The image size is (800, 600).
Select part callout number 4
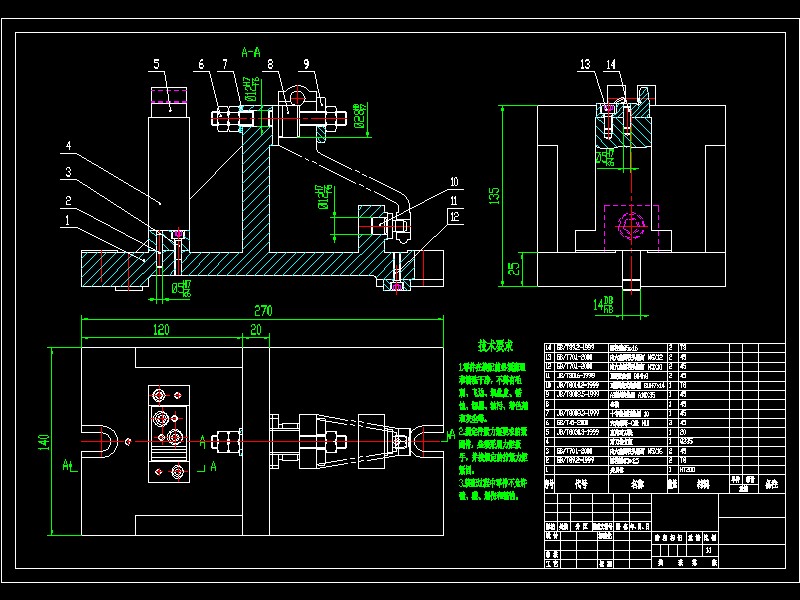(x=68, y=145)
